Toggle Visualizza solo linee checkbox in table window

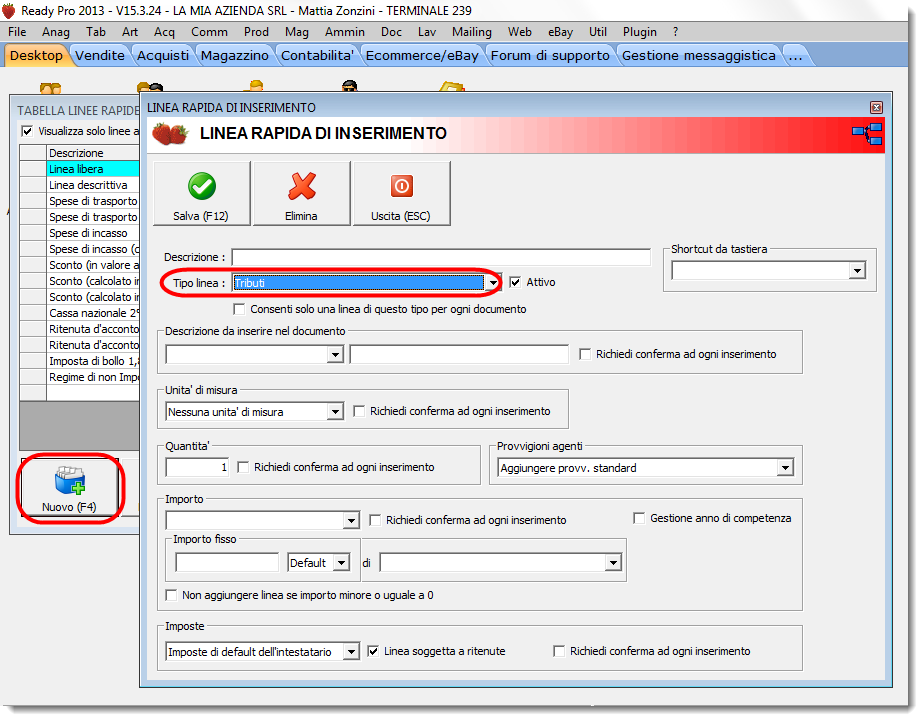[27, 131]
